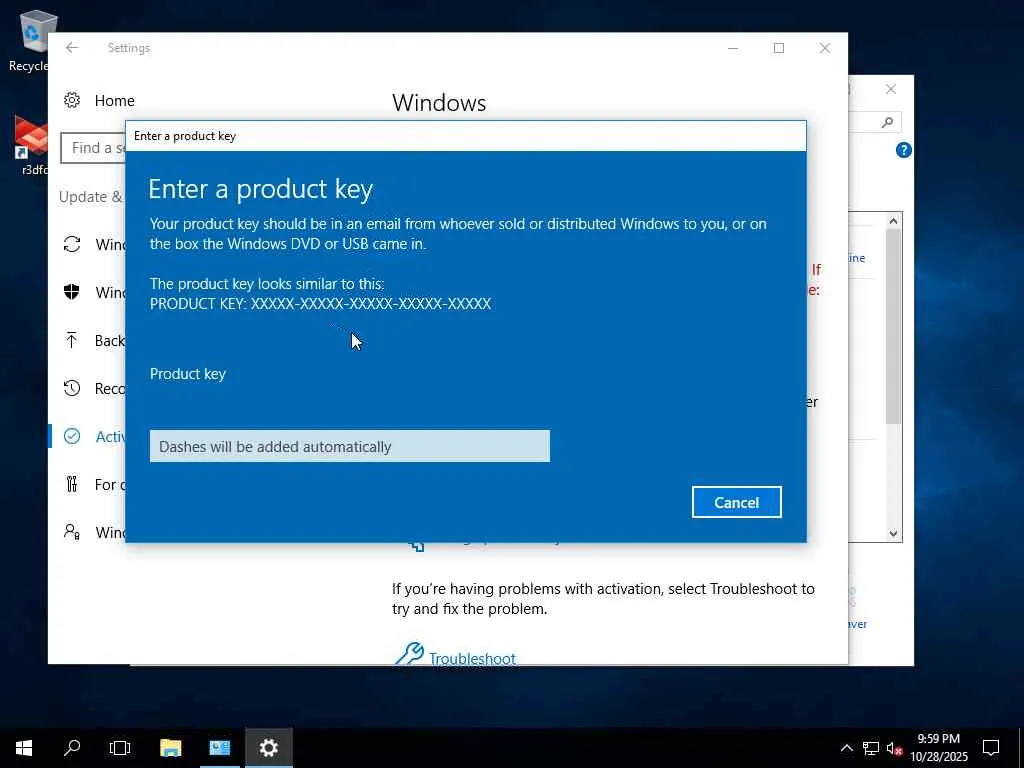
Task: Select the Backup arrow icon
Action: [x=72, y=340]
